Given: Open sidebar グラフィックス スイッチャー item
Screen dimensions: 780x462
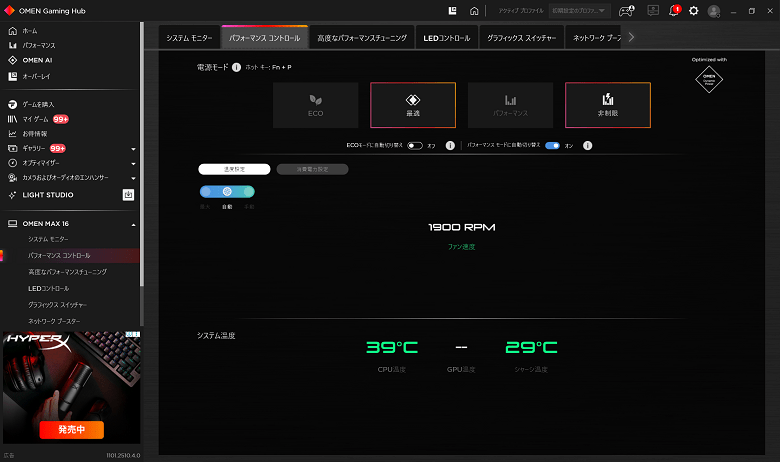Looking at the screenshot, I should click(57, 305).
